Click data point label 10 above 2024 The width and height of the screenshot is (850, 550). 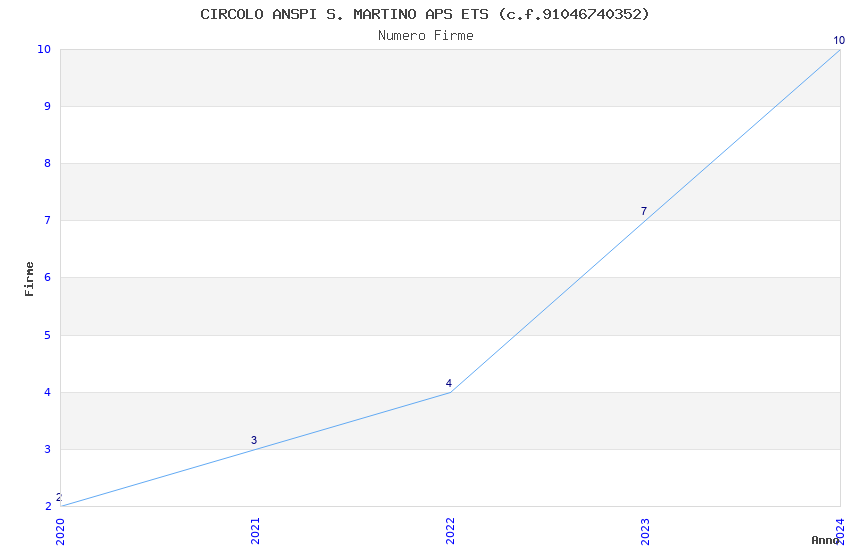(839, 40)
